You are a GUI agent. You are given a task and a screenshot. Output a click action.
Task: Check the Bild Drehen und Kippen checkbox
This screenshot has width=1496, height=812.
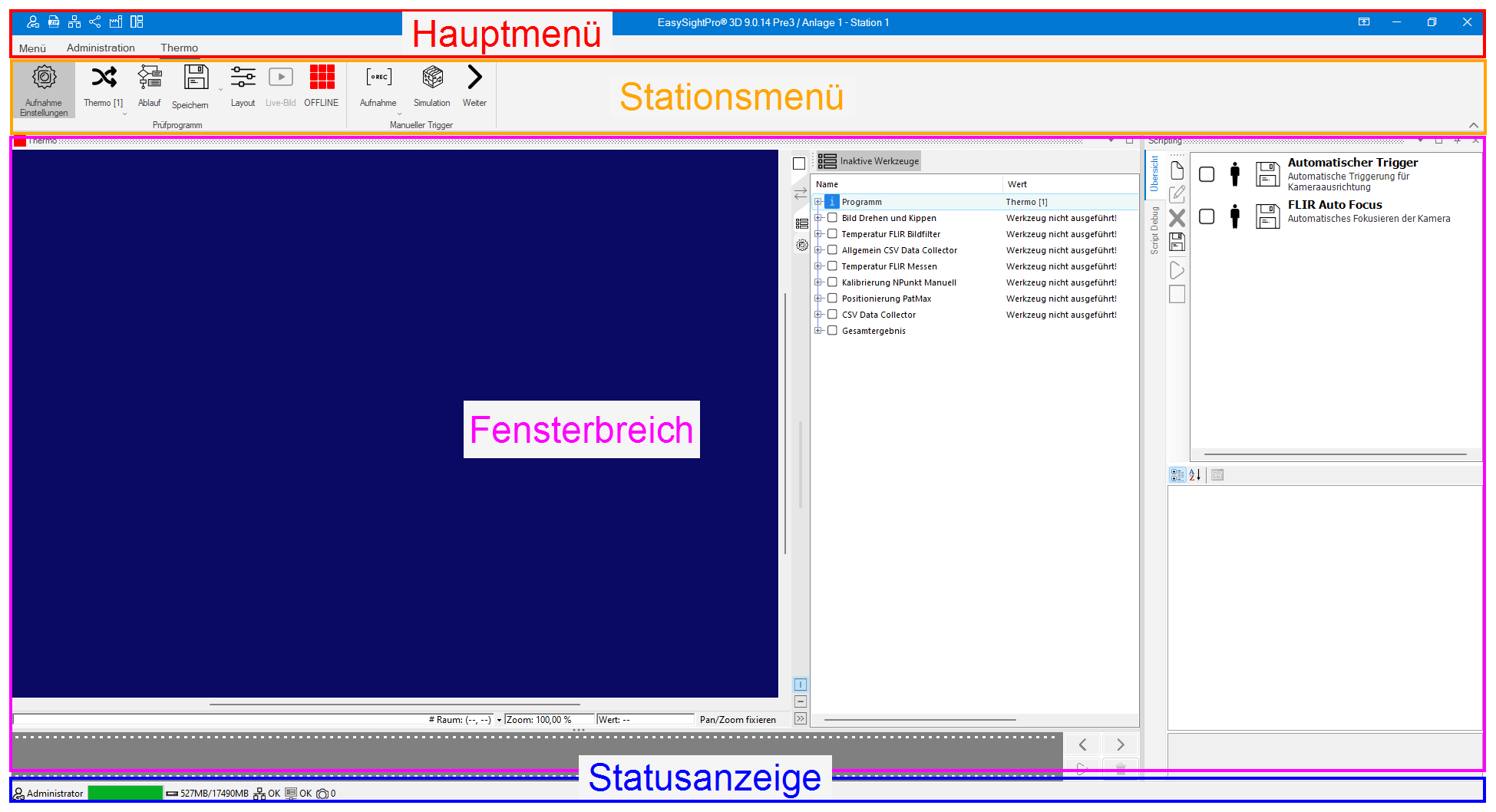[x=832, y=218]
